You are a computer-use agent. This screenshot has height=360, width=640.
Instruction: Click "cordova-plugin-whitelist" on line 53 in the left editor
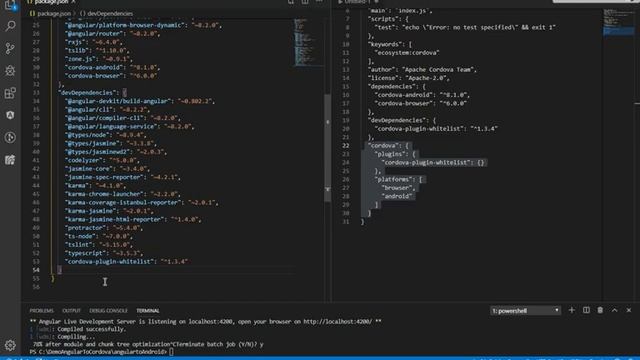[x=109, y=262]
